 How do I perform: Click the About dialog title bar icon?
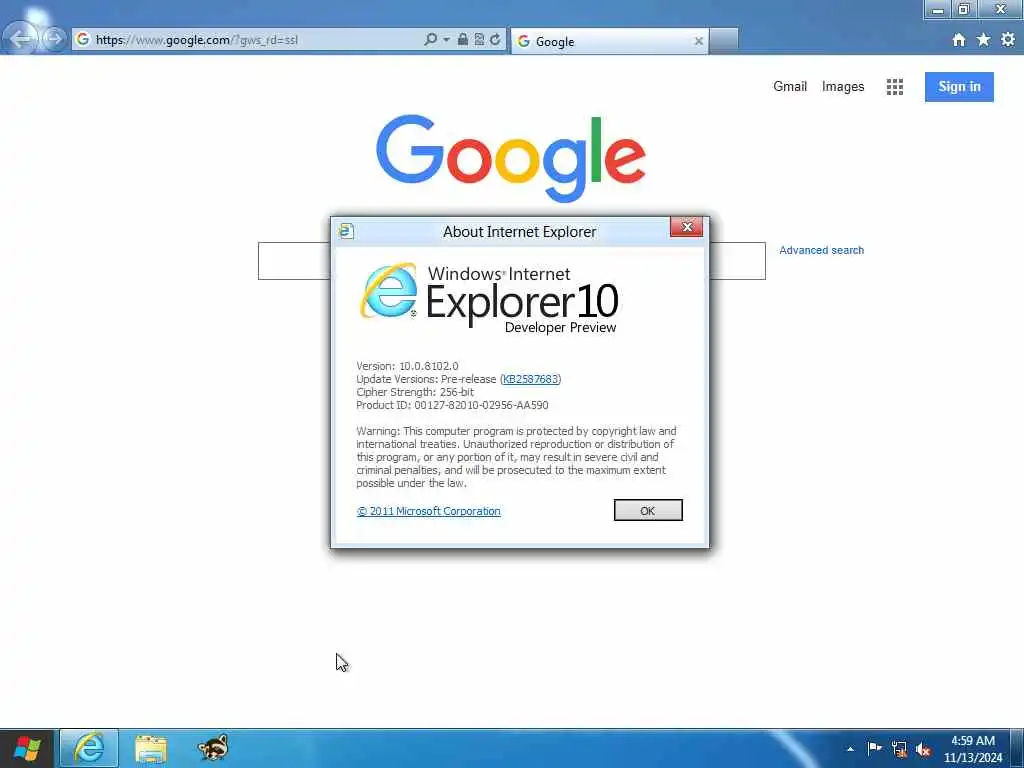pyautogui.click(x=347, y=231)
